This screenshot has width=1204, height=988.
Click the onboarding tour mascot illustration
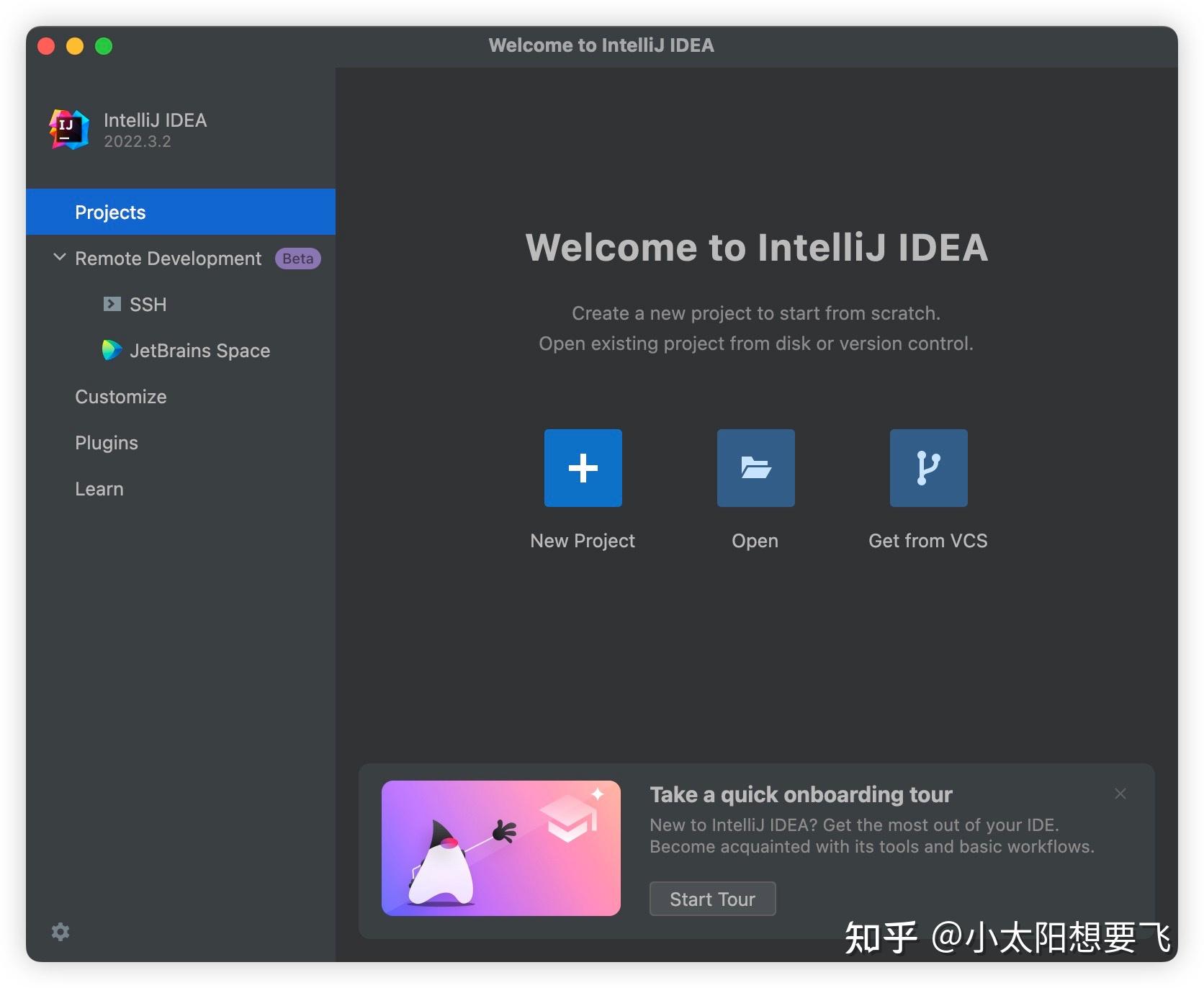click(x=500, y=848)
